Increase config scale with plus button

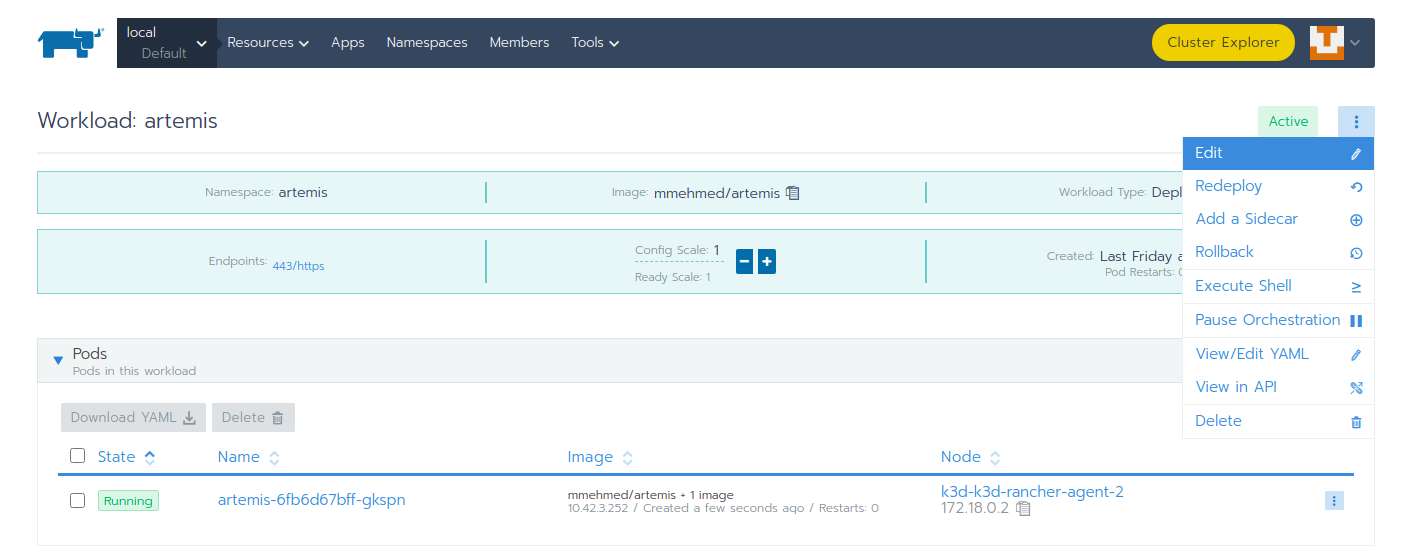click(x=767, y=262)
